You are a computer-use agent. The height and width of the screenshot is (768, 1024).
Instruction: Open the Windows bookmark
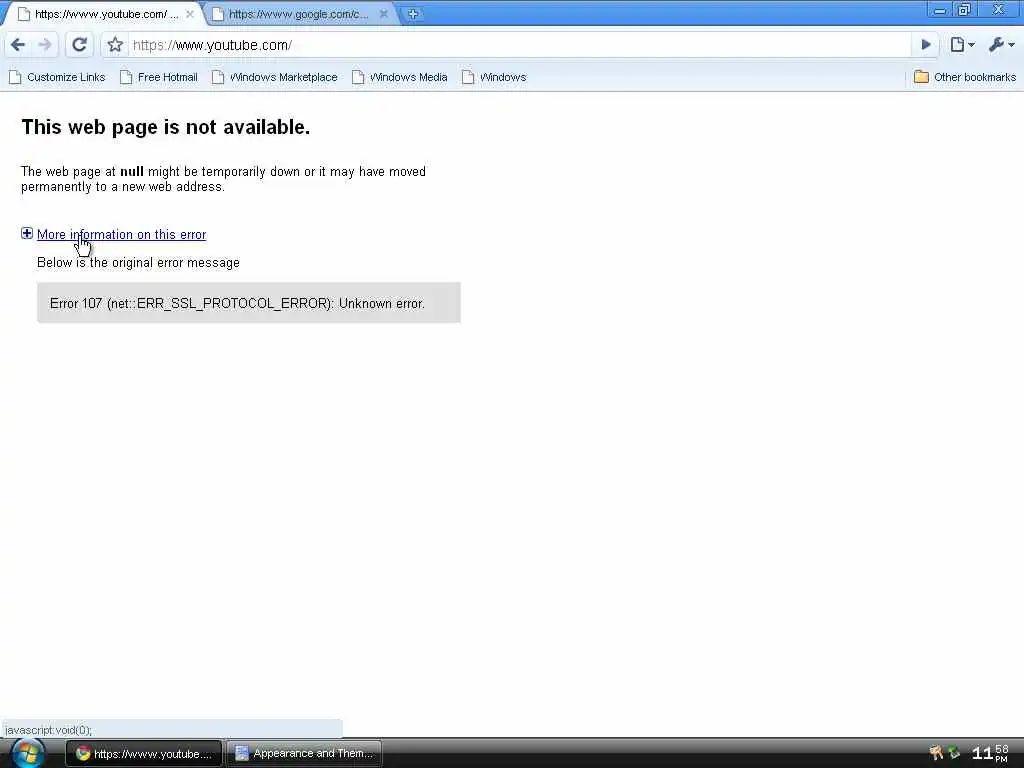[494, 77]
